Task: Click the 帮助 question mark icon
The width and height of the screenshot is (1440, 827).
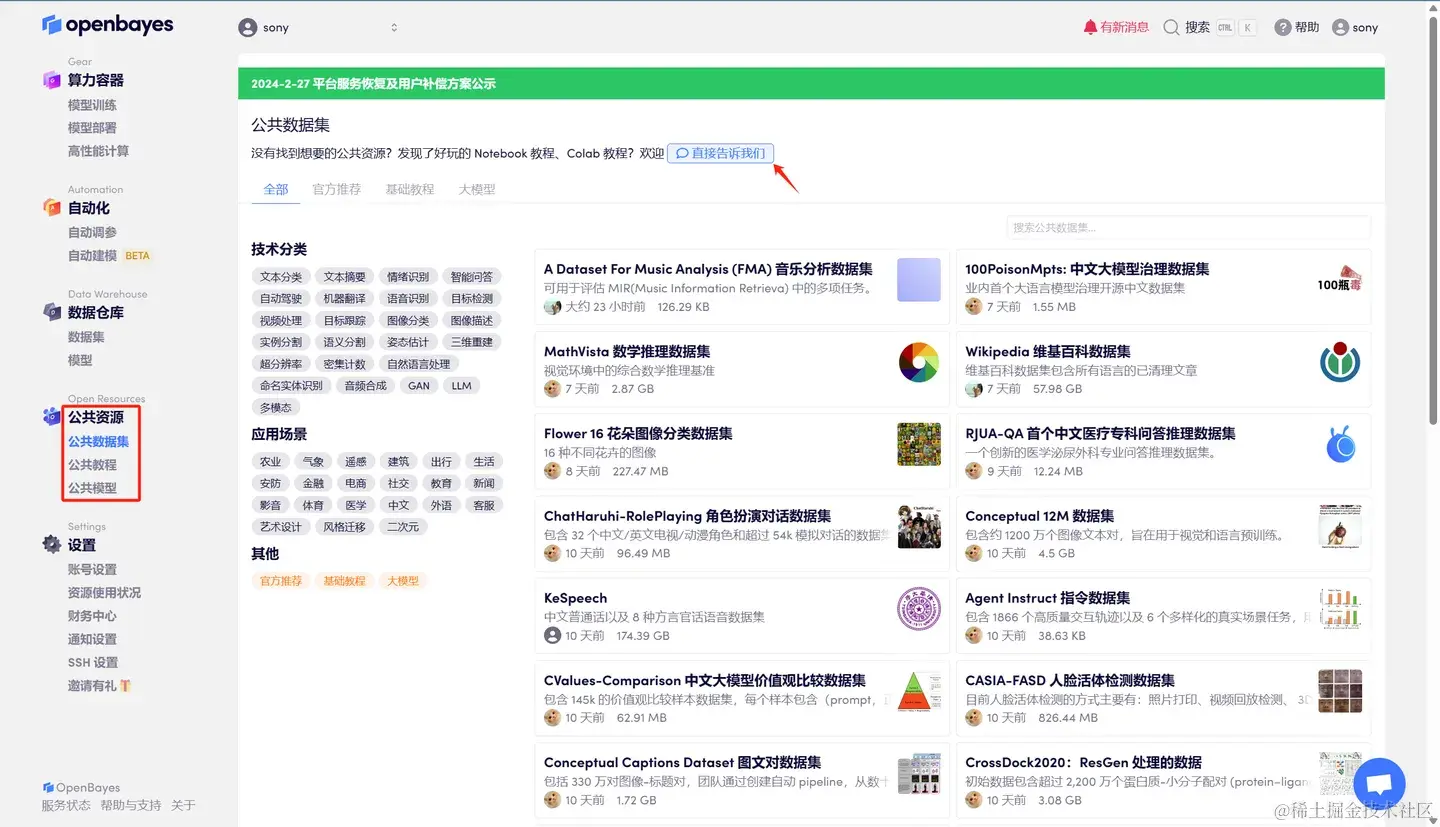Action: pyautogui.click(x=1283, y=28)
